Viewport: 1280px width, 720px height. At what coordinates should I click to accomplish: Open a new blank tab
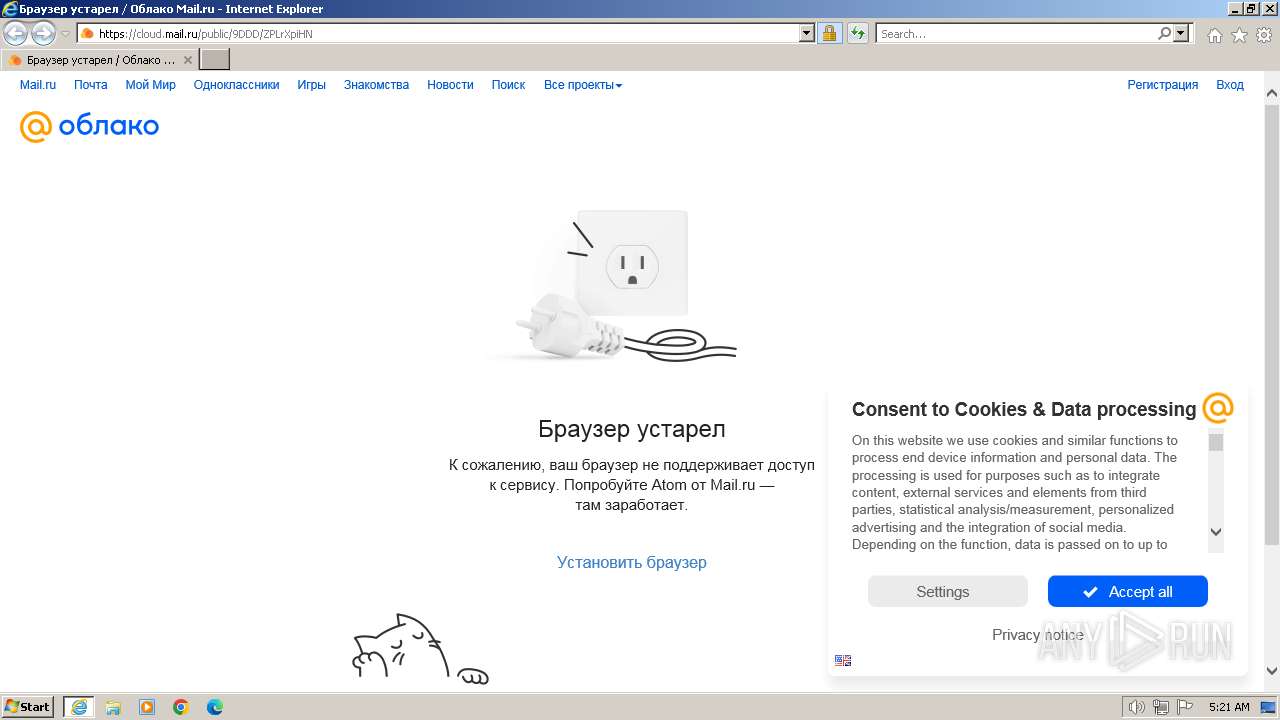[215, 60]
